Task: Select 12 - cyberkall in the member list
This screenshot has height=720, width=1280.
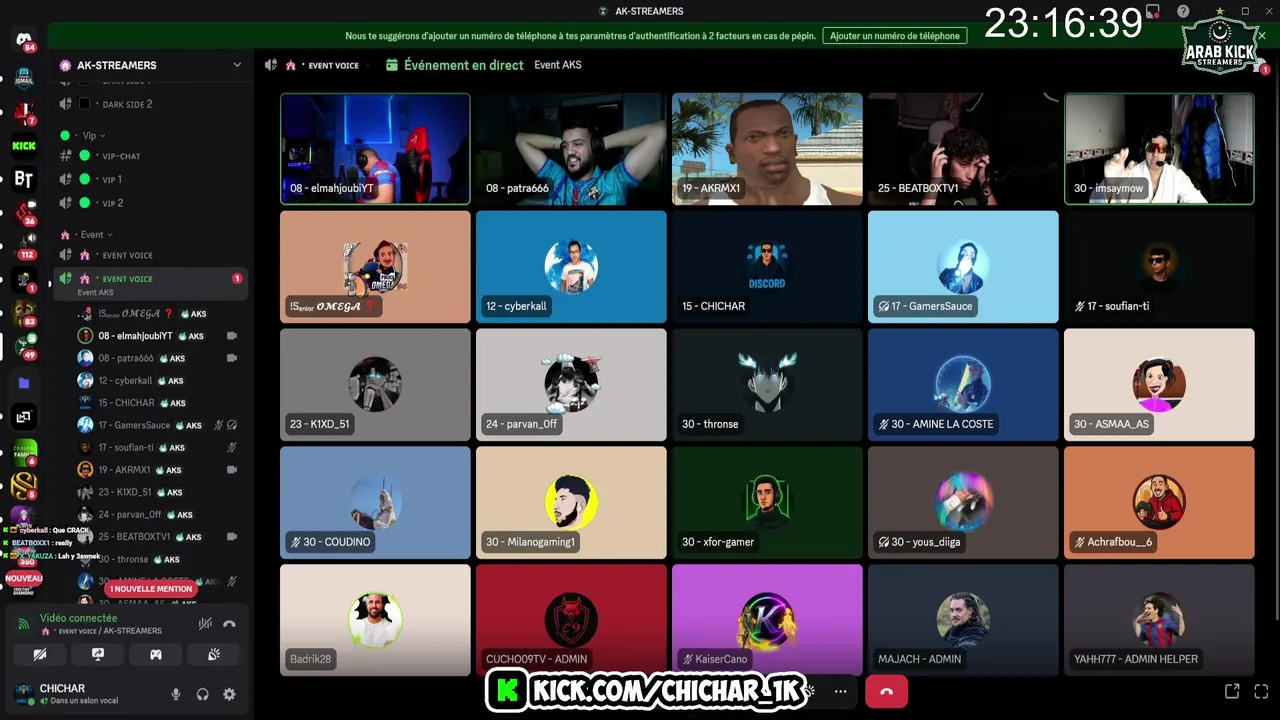Action: tap(158, 381)
